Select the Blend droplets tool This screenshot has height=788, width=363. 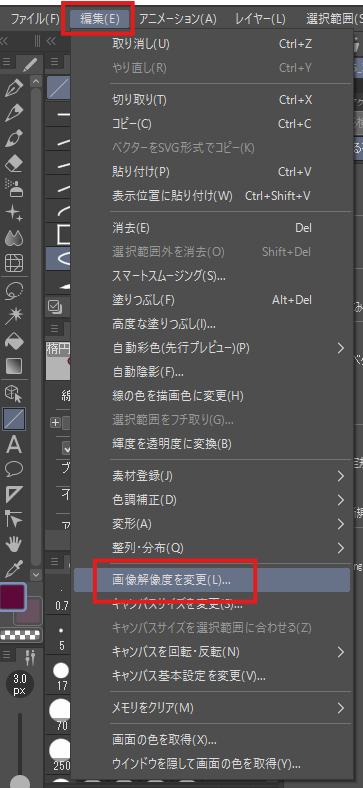(x=14, y=238)
